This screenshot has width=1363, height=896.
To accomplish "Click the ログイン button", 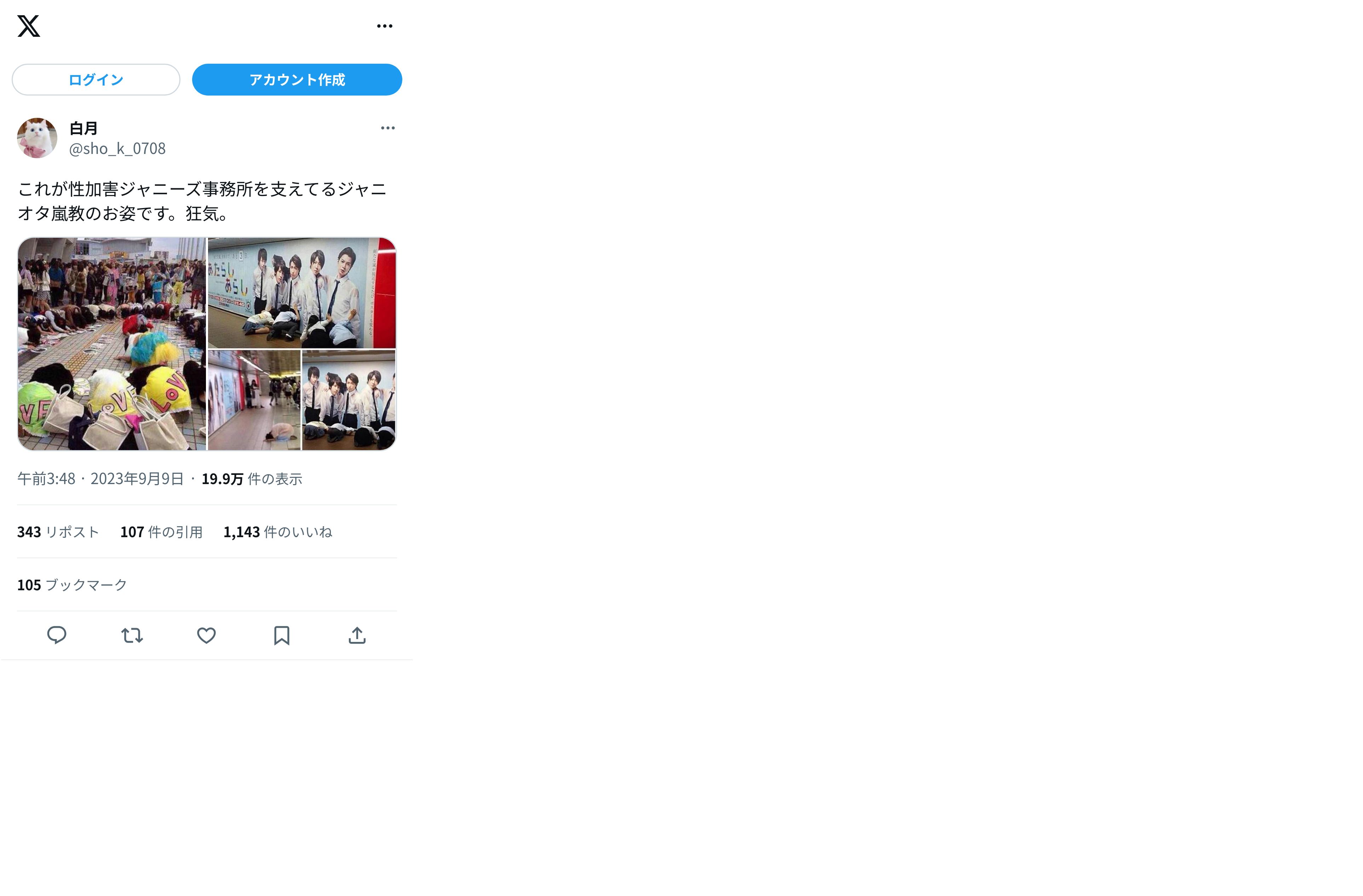I will coord(96,80).
